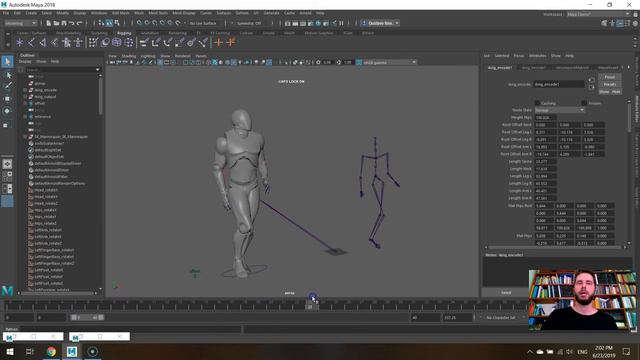Image resolution: width=640 pixels, height=360 pixels.
Task: Expand the reference node in Outliner
Action: click(25, 117)
